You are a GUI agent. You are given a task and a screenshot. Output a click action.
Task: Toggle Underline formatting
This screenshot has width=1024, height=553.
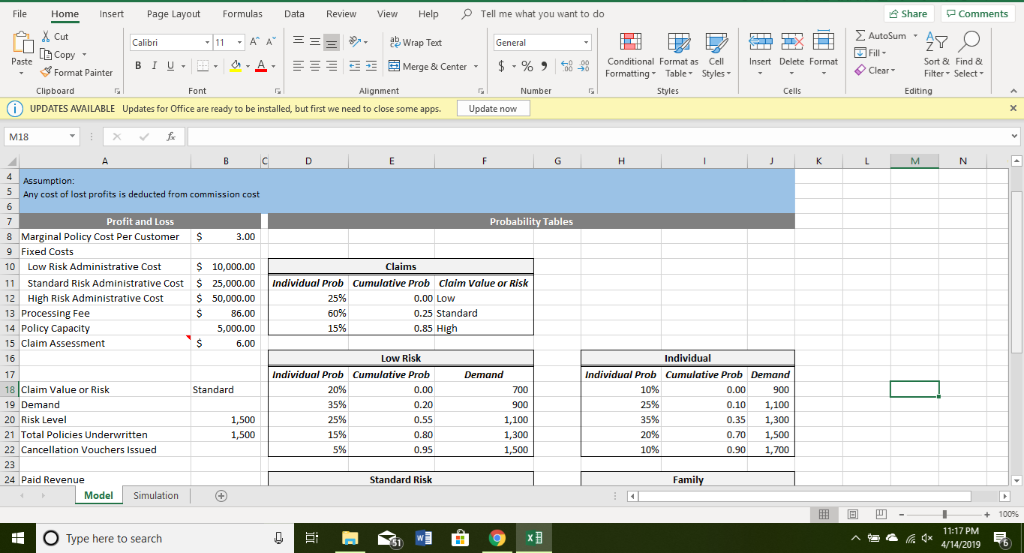[170, 65]
